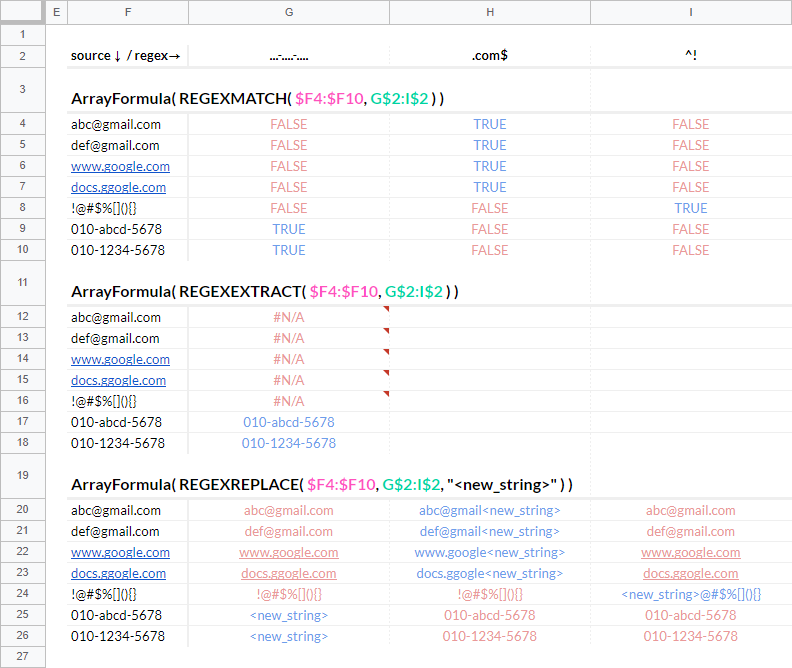Viewport: 792px width, 668px height.
Task: Click FALSE in column I row 10
Action: click(691, 250)
